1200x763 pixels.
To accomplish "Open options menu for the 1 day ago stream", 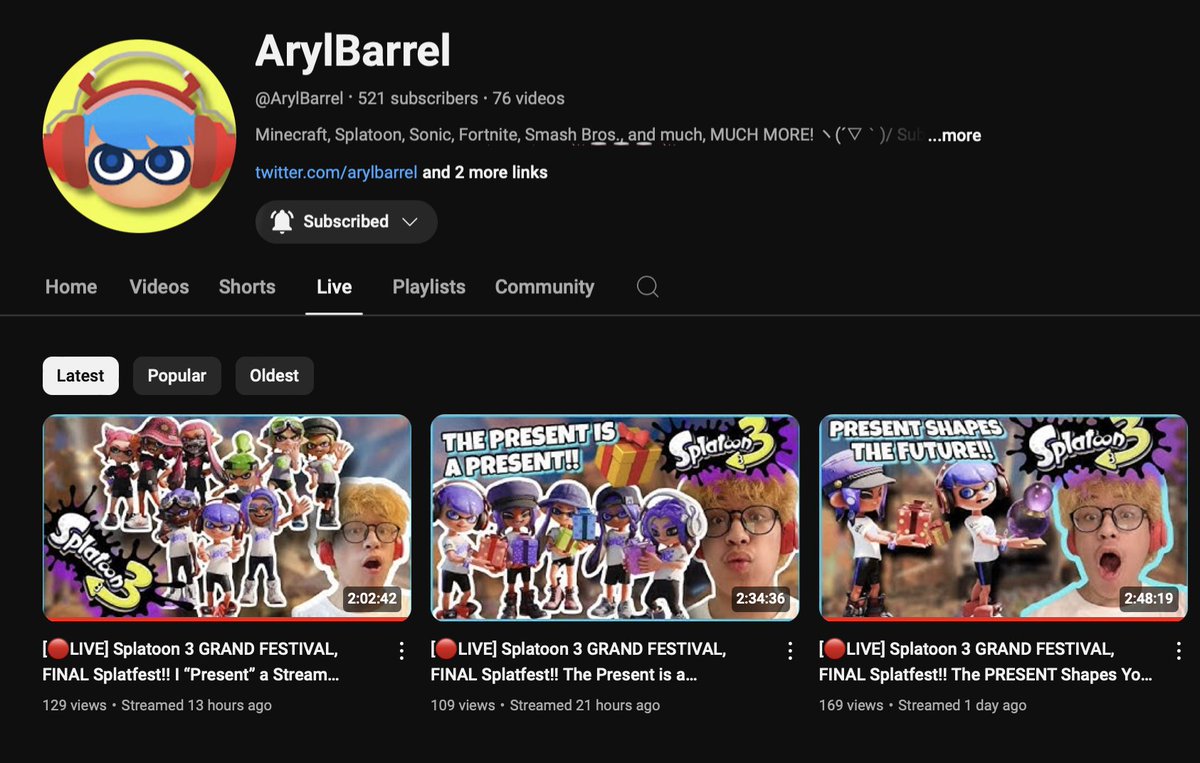I will pyautogui.click(x=1177, y=651).
